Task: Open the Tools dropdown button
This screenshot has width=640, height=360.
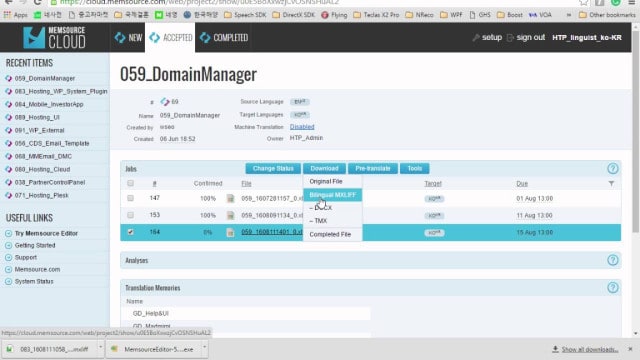Action: click(x=414, y=169)
